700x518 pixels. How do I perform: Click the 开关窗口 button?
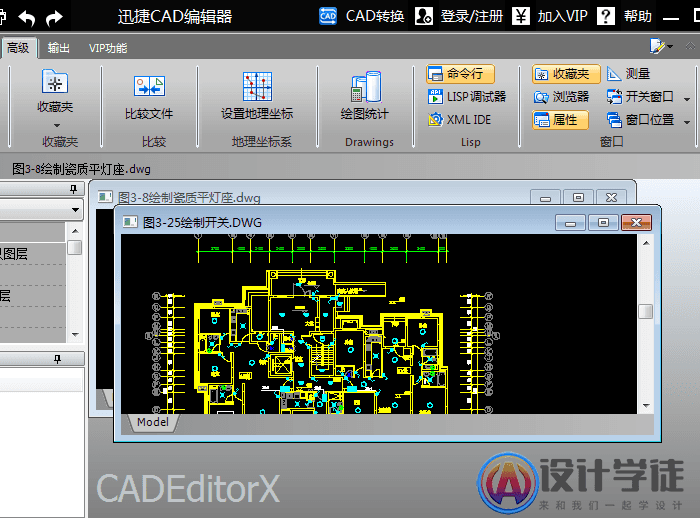640,96
